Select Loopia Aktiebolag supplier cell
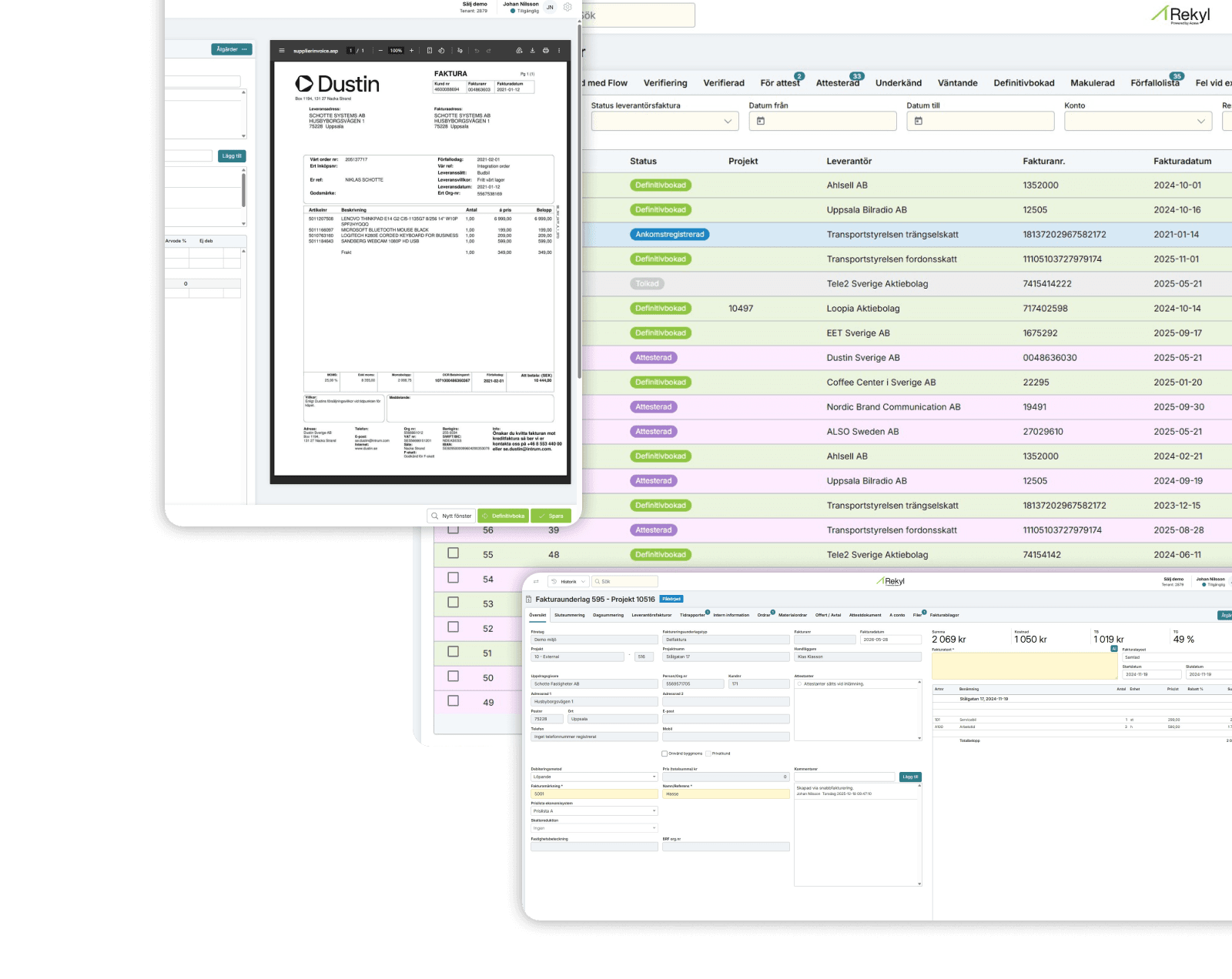1232x979 pixels. [x=863, y=309]
